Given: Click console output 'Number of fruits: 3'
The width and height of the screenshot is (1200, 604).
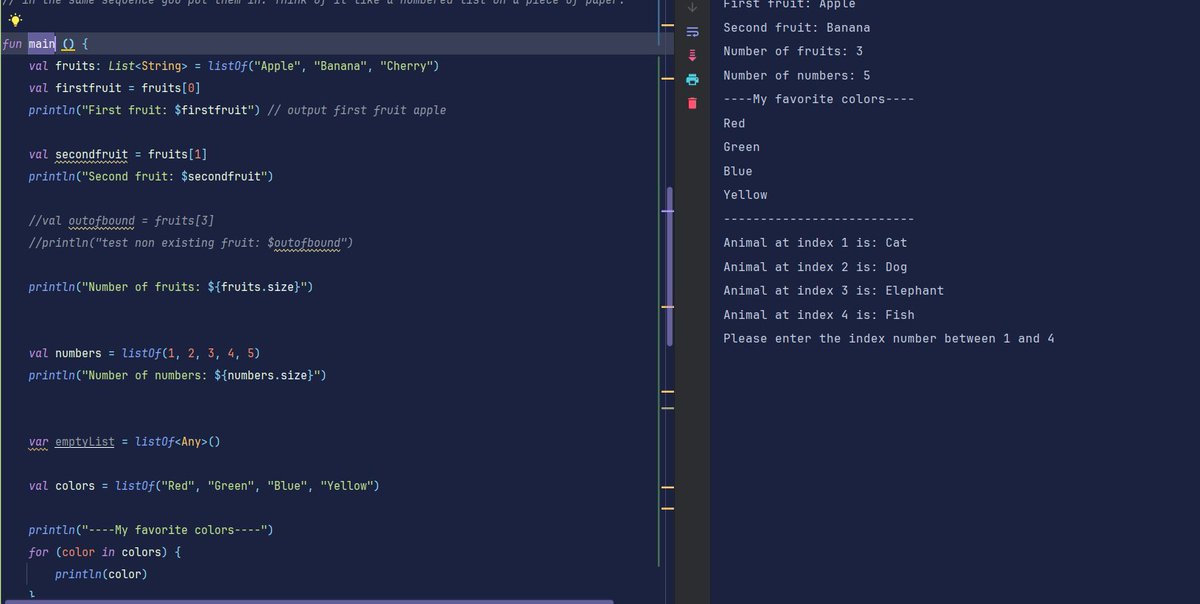Looking at the screenshot, I should pos(793,51).
